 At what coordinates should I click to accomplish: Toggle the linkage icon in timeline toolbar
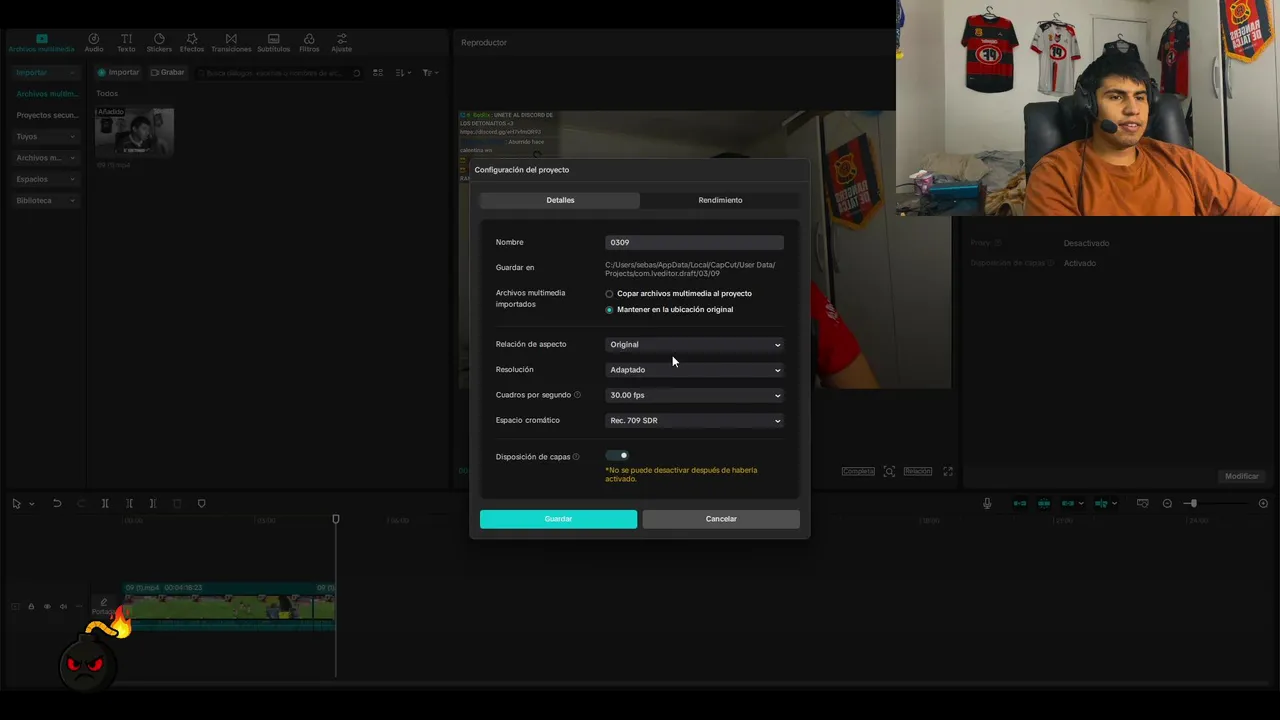pyautogui.click(x=1068, y=504)
